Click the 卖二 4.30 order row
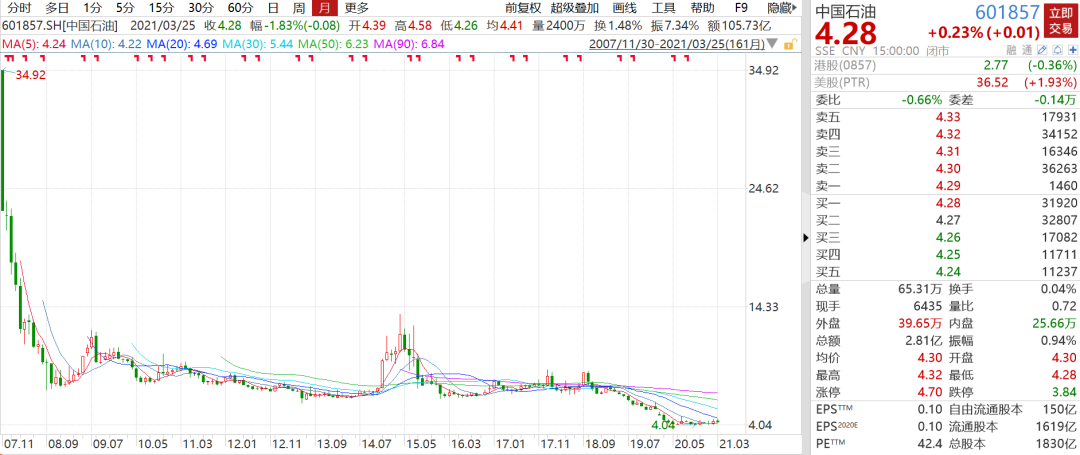1080x455 pixels. 946,168
